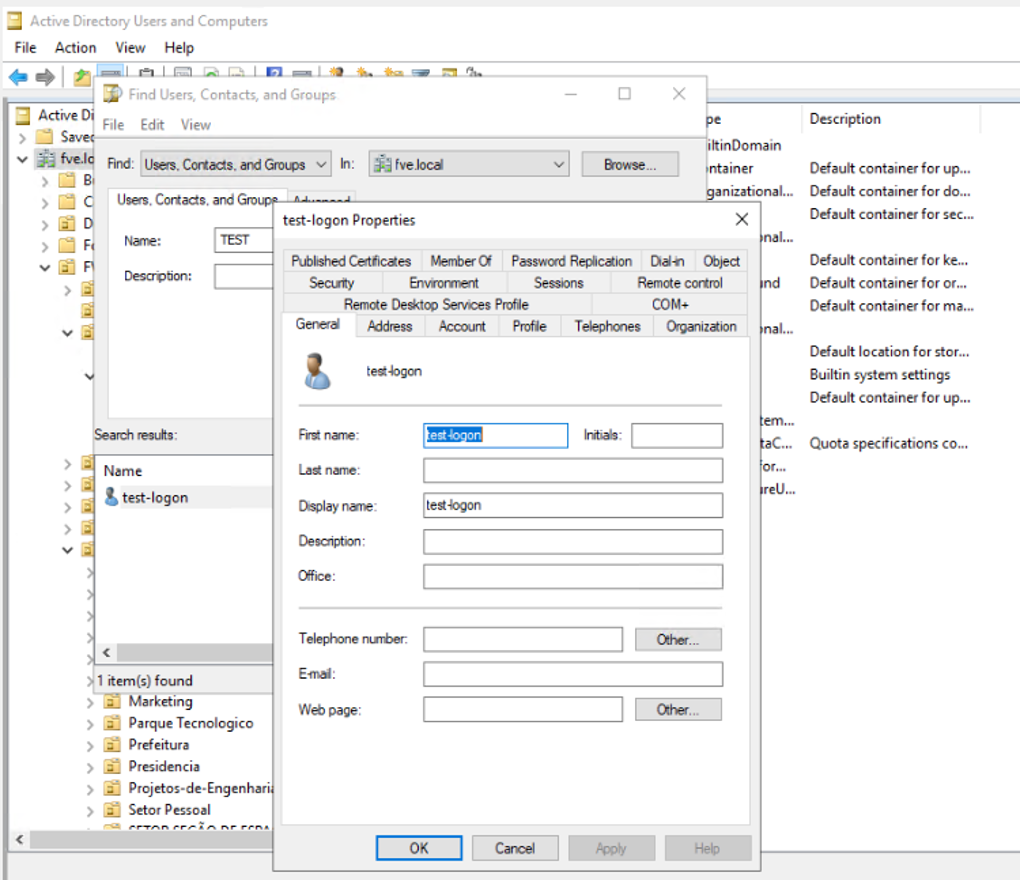Click the Name search field containing TEST
1020x880 pixels.
[x=243, y=240]
